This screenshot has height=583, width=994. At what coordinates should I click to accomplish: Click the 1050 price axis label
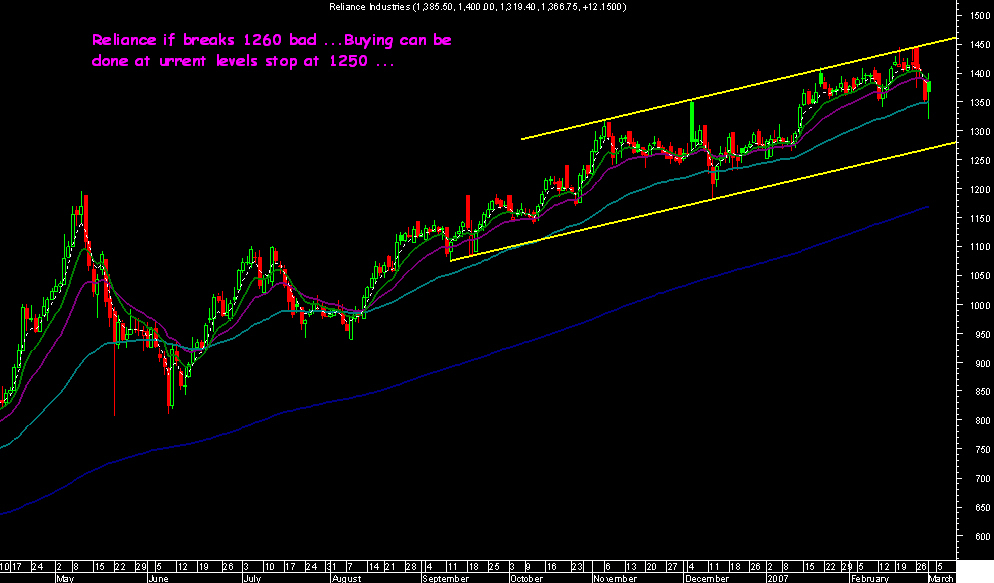pyautogui.click(x=980, y=276)
